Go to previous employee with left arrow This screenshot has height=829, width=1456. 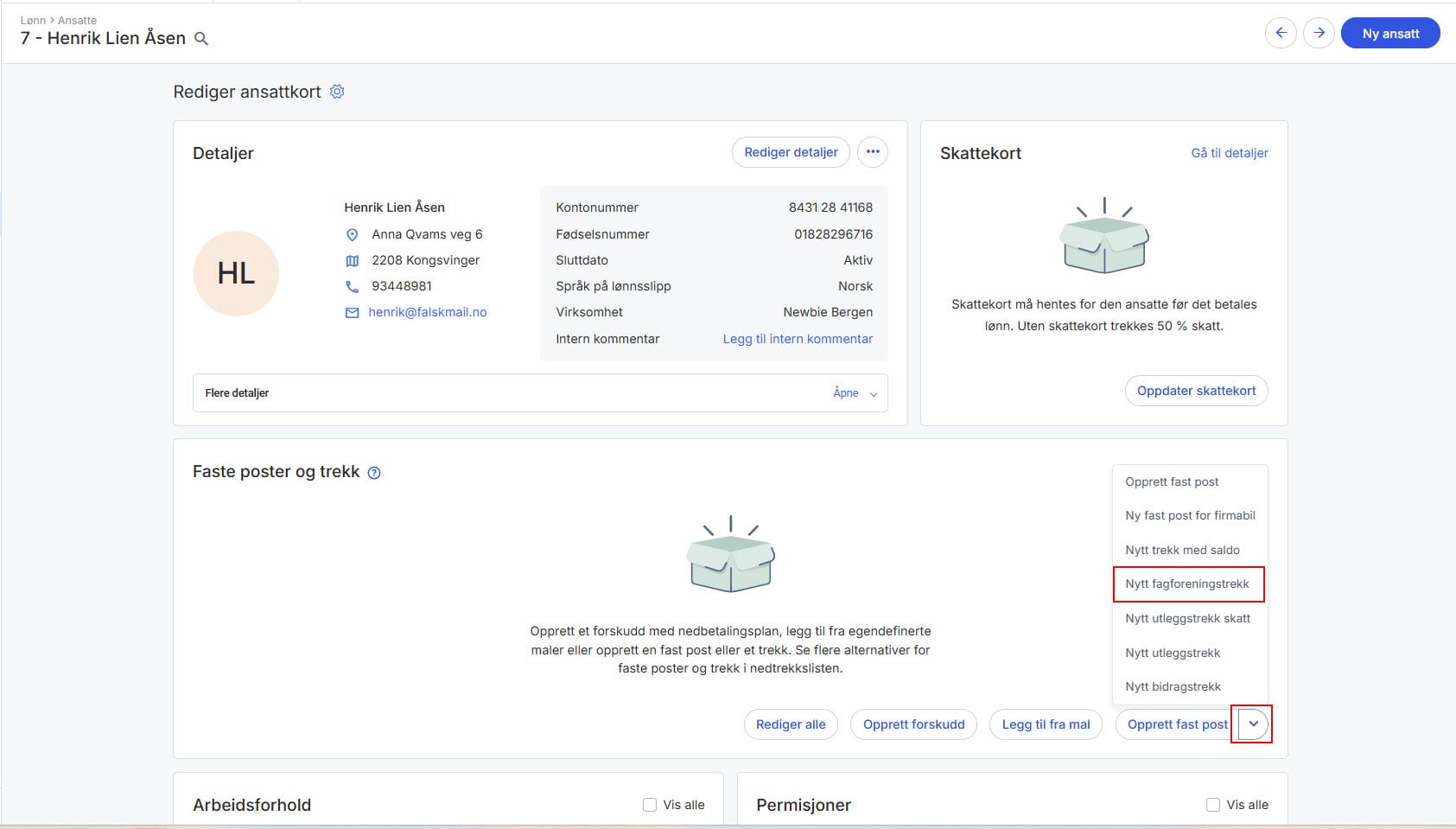click(1281, 34)
